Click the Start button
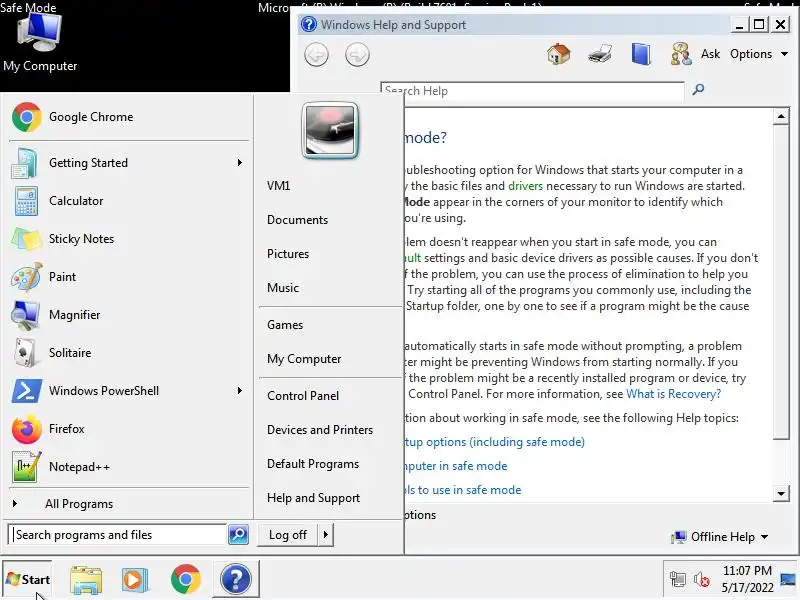Screen dimensions: 800x600 click(x=28, y=580)
